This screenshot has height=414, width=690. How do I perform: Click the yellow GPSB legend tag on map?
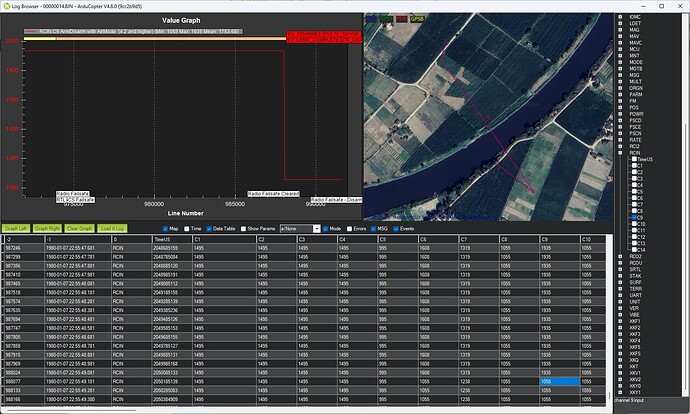click(417, 19)
